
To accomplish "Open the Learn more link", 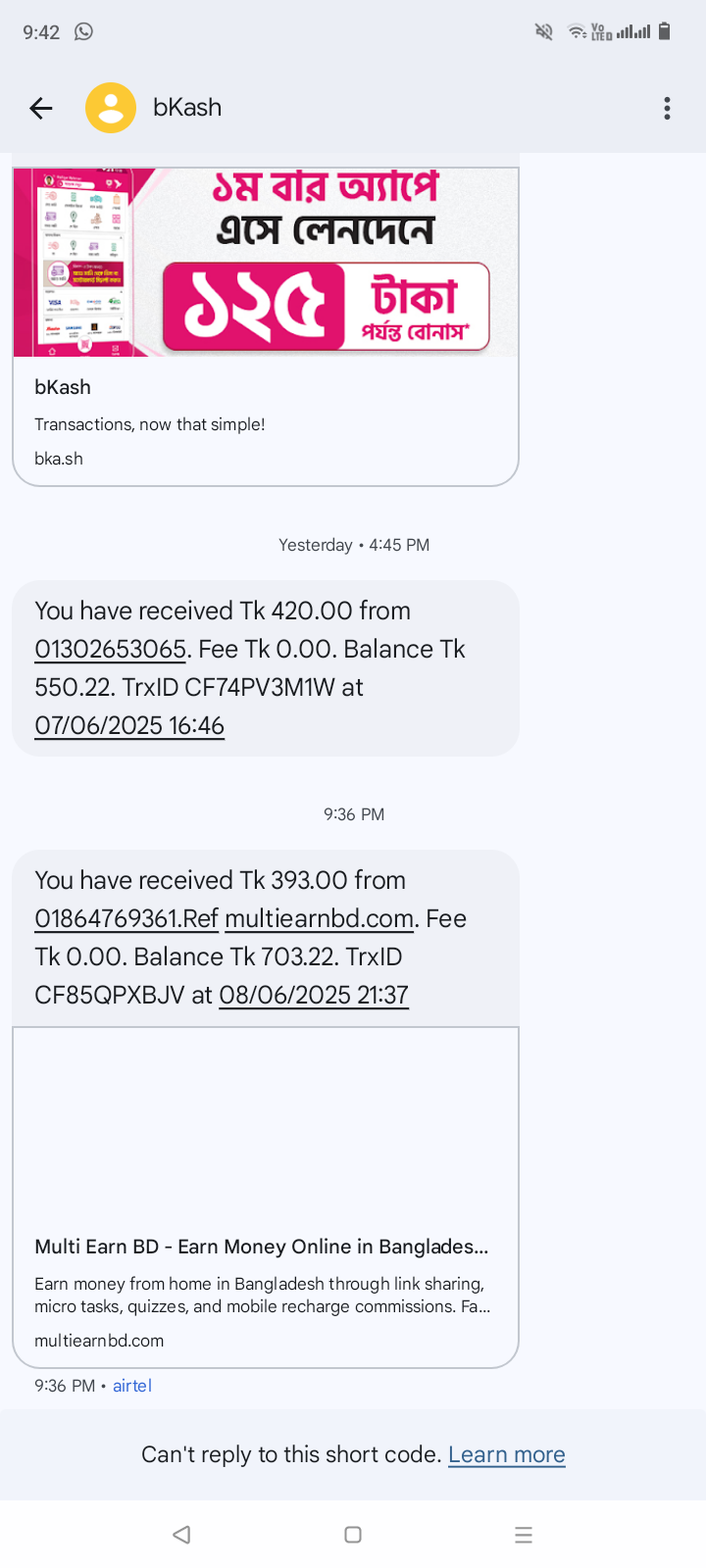I will 506,1454.
